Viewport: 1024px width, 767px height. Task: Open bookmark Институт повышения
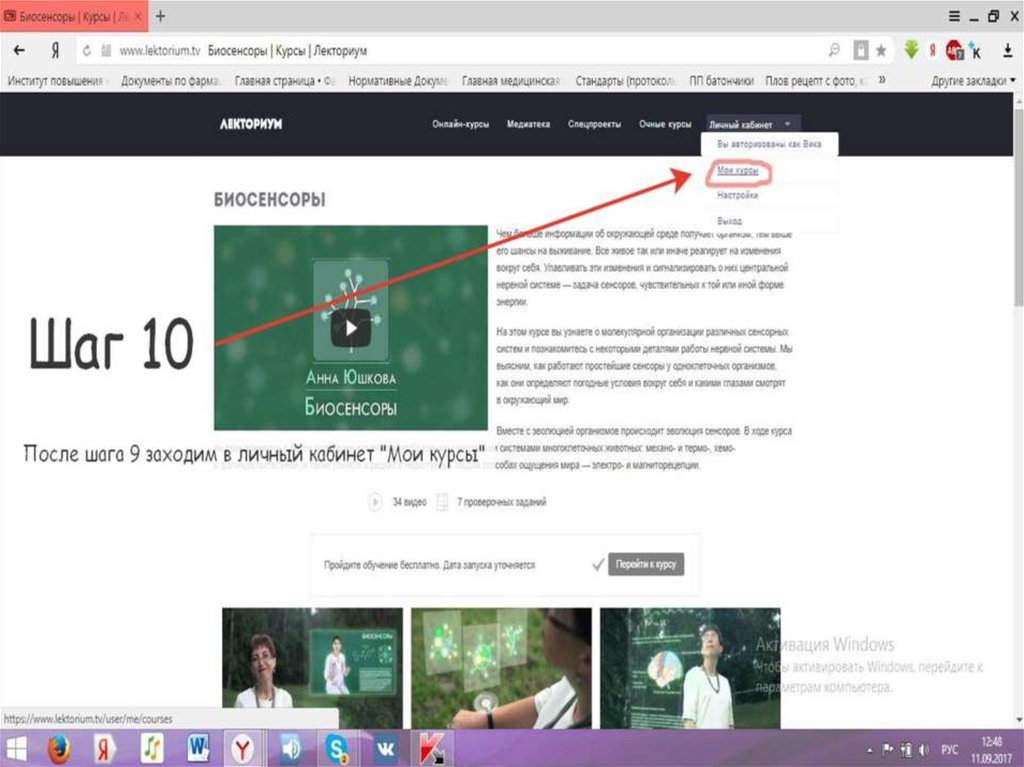tap(56, 81)
